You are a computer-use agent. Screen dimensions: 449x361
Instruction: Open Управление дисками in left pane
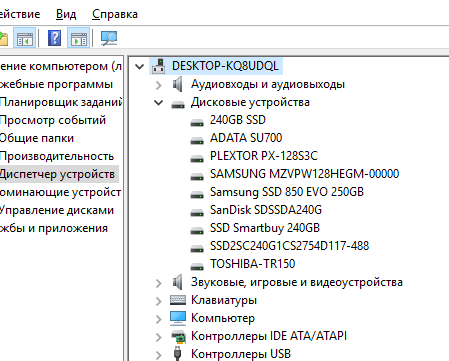click(x=57, y=210)
